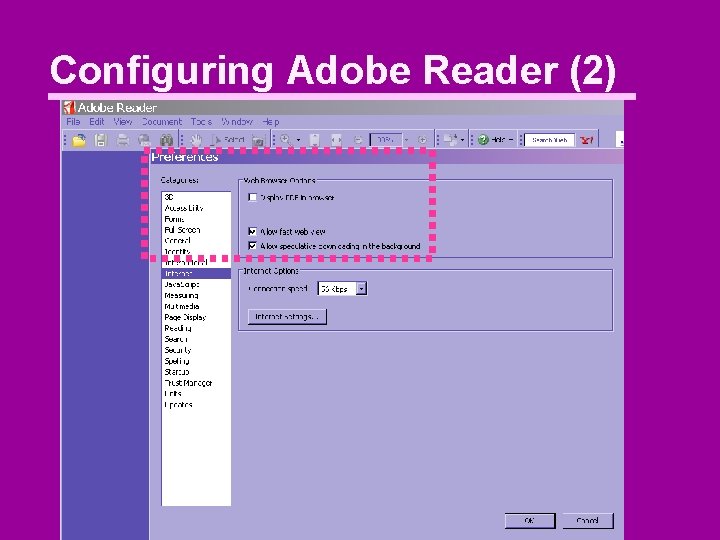Click the Email toolbar icon
The image size is (720, 540).
pos(145,140)
